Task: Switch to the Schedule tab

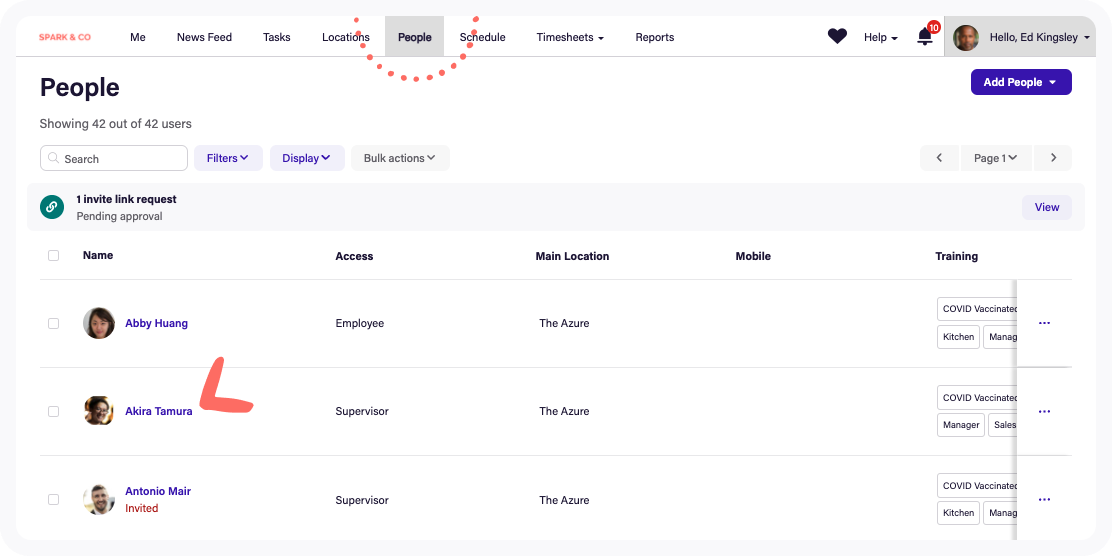Action: click(x=482, y=37)
